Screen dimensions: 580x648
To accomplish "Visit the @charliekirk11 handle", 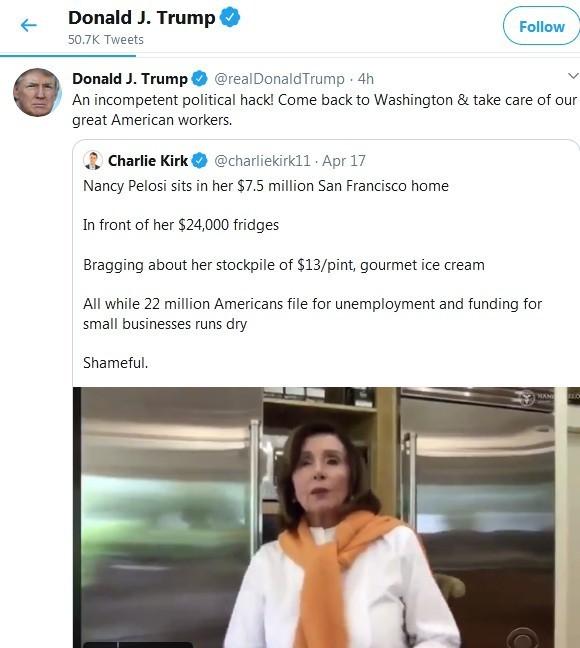I will [262, 161].
